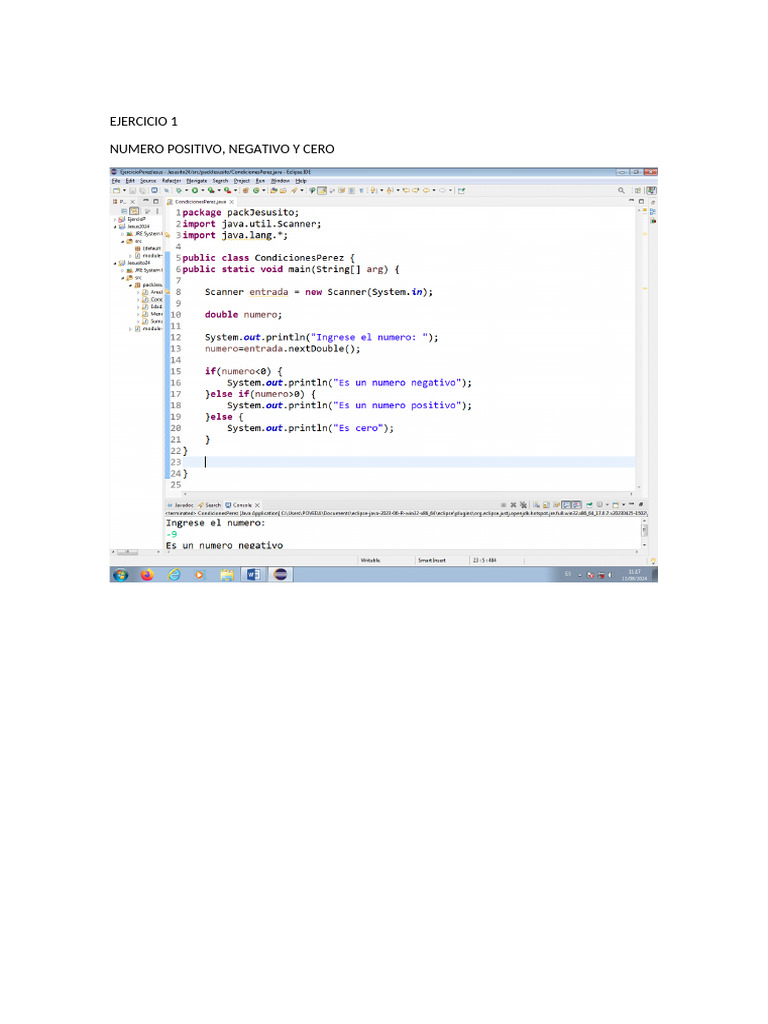
Task: Switch to the Javadoc tab
Action: pos(180,505)
